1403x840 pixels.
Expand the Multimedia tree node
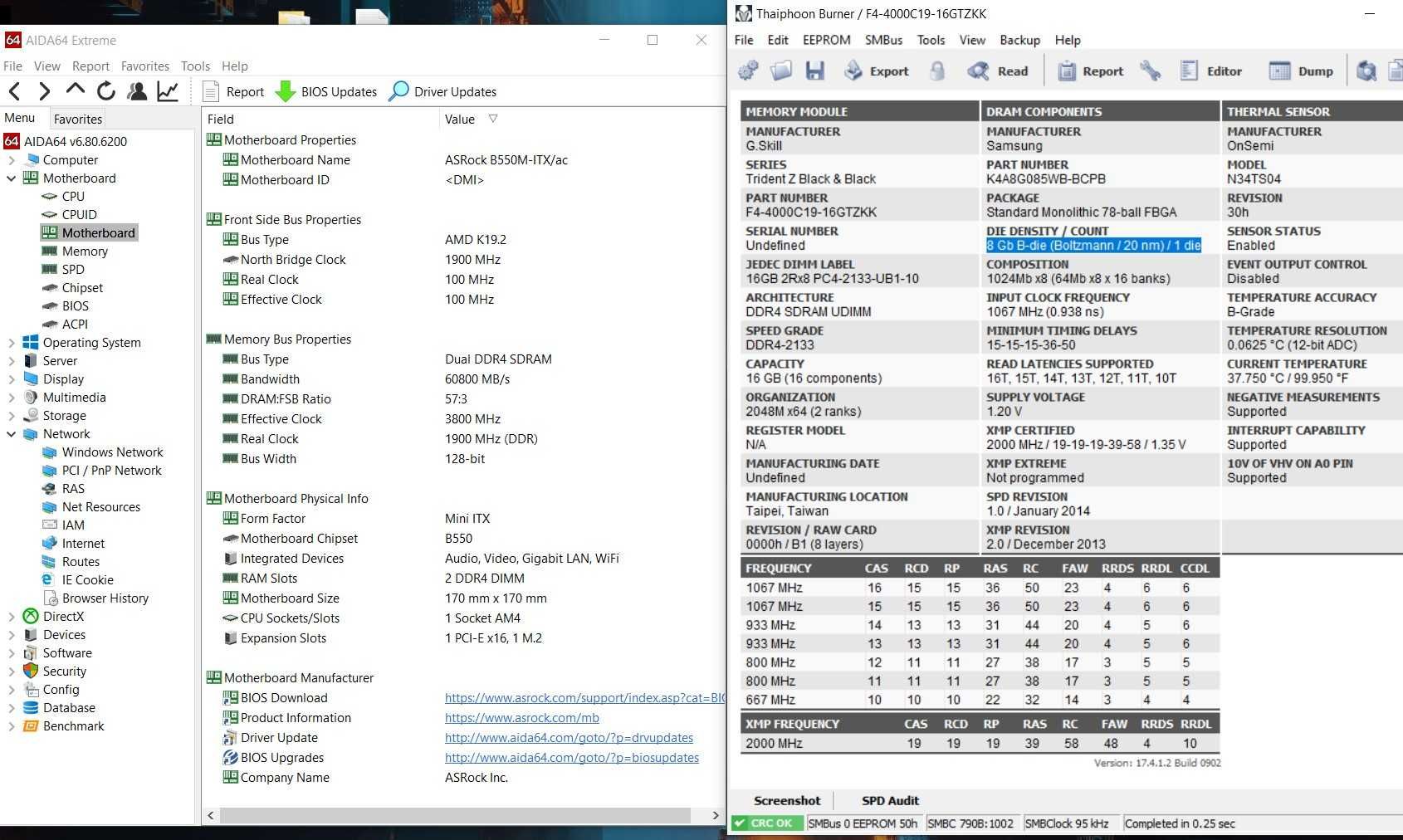(12, 397)
